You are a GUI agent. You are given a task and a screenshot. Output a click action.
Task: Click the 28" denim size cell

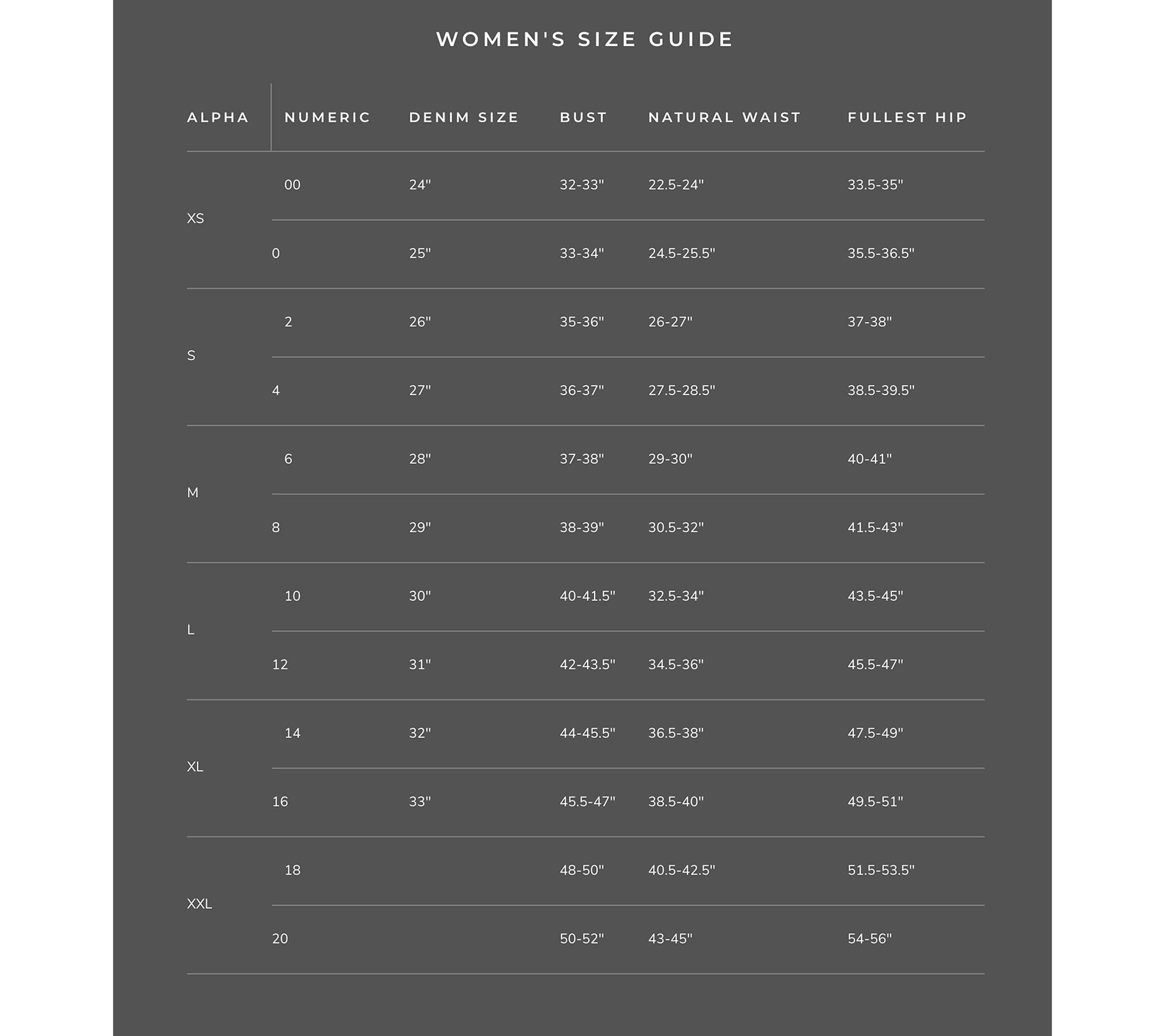[419, 459]
